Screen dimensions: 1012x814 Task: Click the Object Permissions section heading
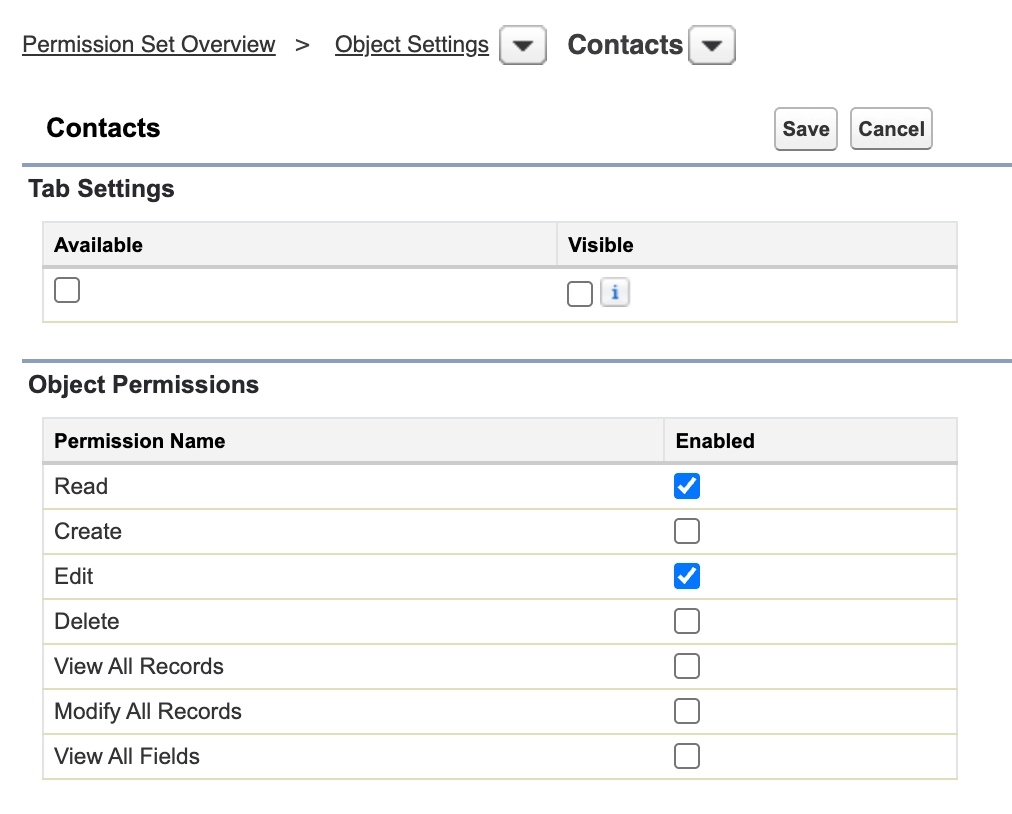pyautogui.click(x=144, y=385)
